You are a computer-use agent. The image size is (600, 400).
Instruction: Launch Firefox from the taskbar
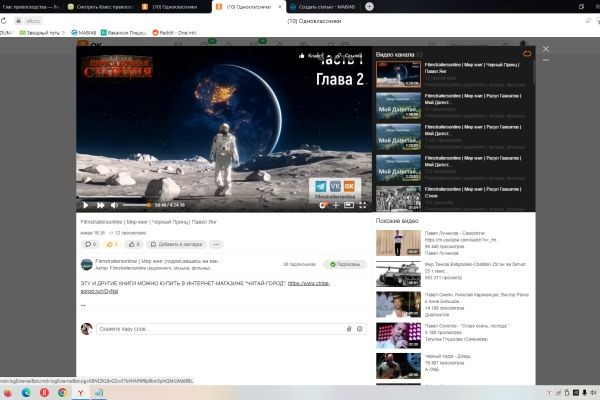[x=8, y=393]
